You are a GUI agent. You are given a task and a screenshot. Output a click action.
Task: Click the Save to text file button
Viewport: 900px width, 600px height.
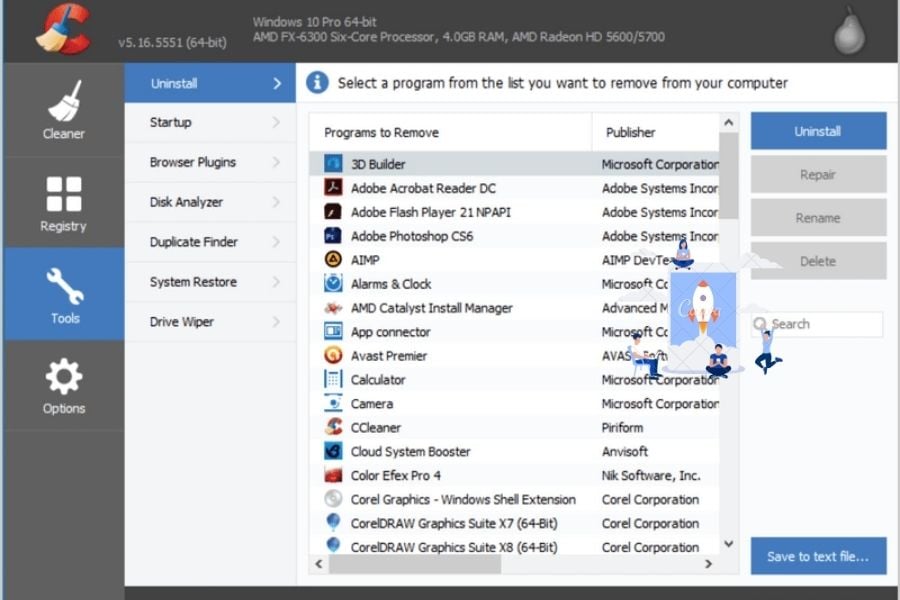[x=818, y=556]
